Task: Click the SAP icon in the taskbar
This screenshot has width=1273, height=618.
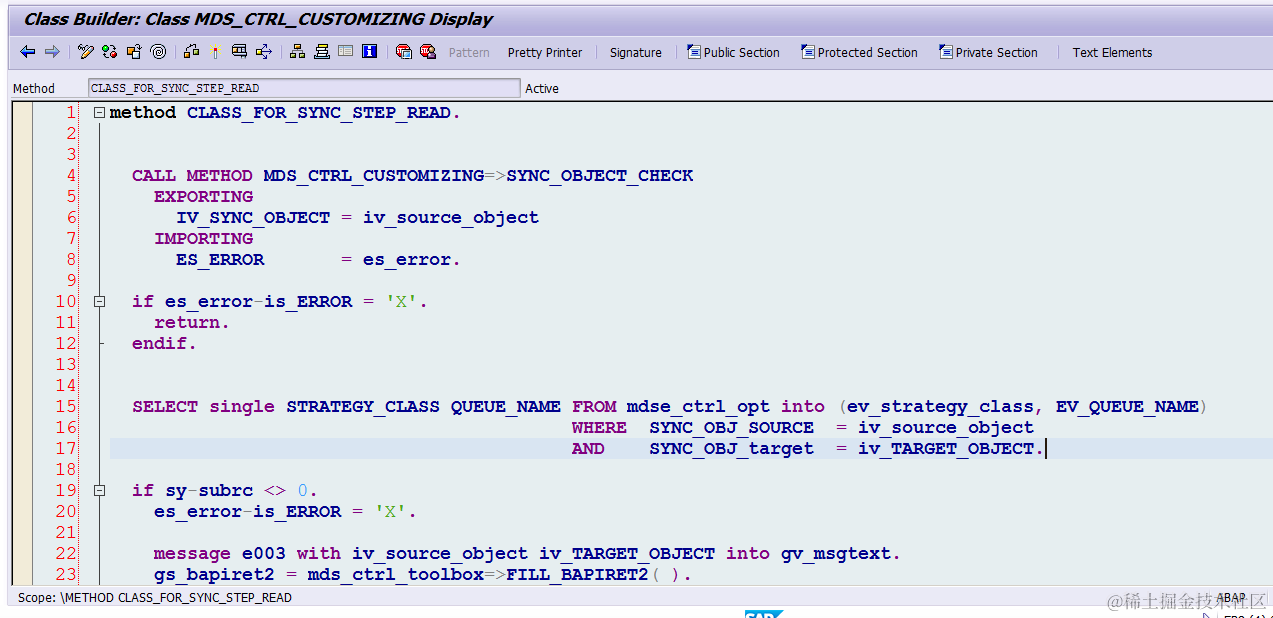Action: click(763, 614)
